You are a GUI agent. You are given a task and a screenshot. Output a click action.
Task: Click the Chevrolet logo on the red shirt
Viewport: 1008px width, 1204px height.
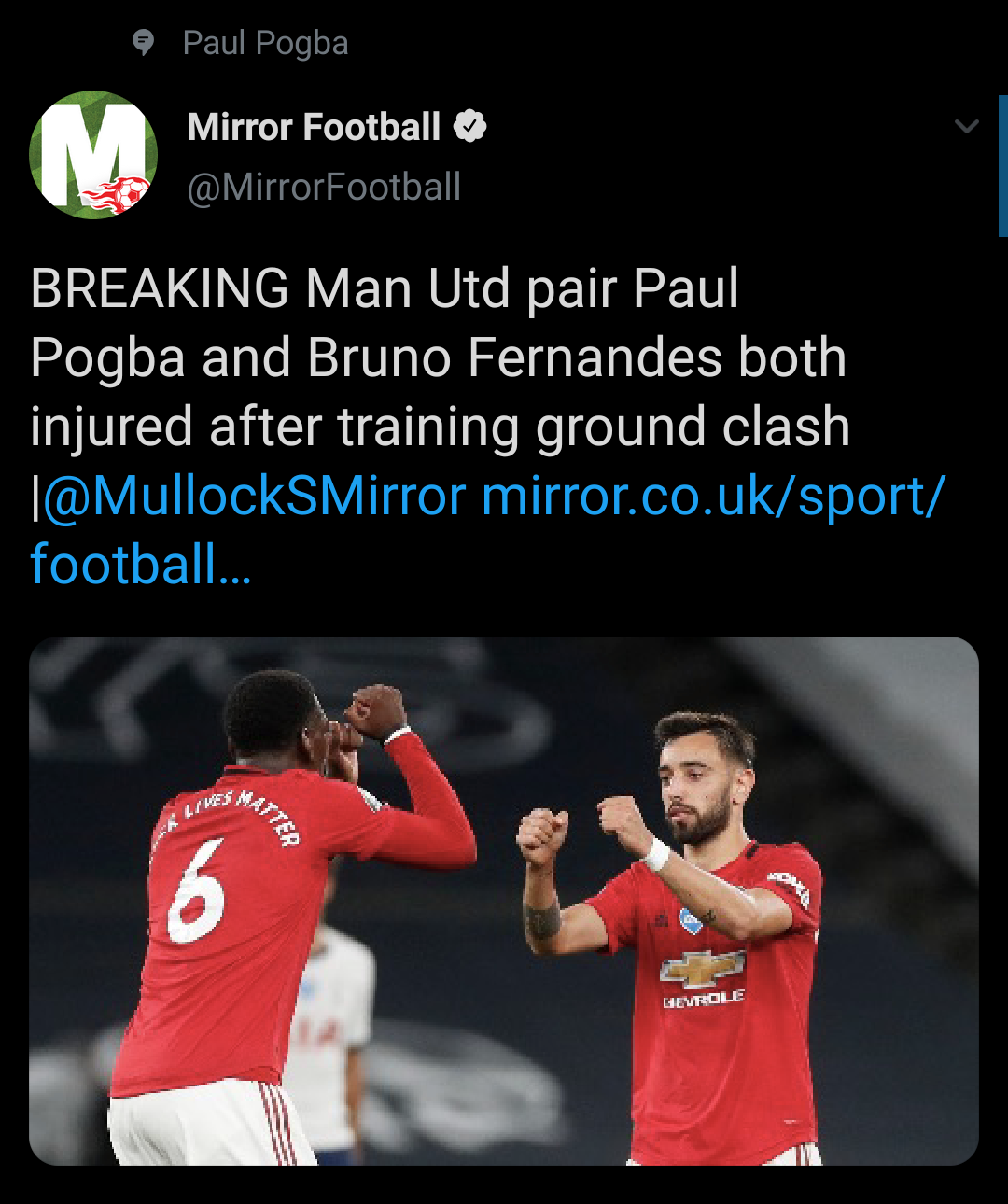(702, 971)
